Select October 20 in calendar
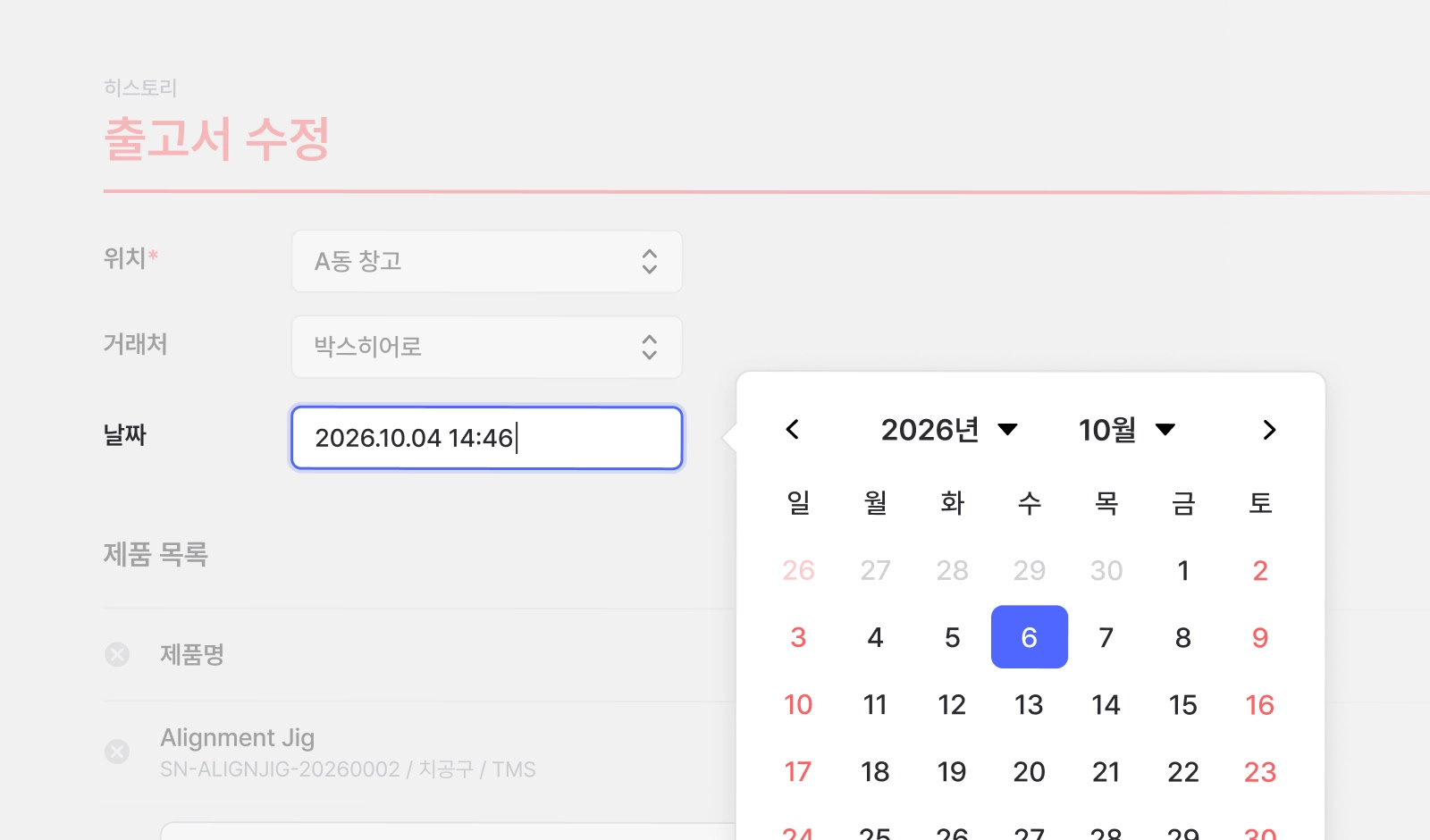Screen dimensions: 1430x840 coord(1030,772)
